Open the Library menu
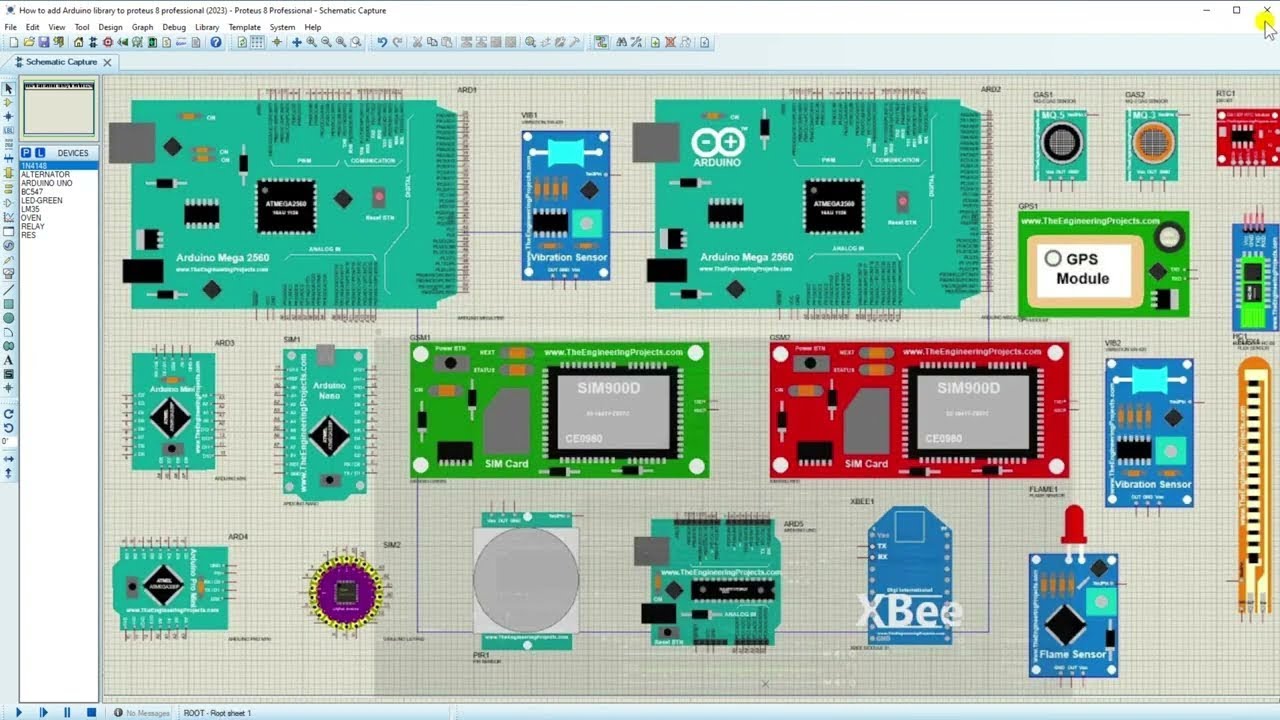 (207, 27)
